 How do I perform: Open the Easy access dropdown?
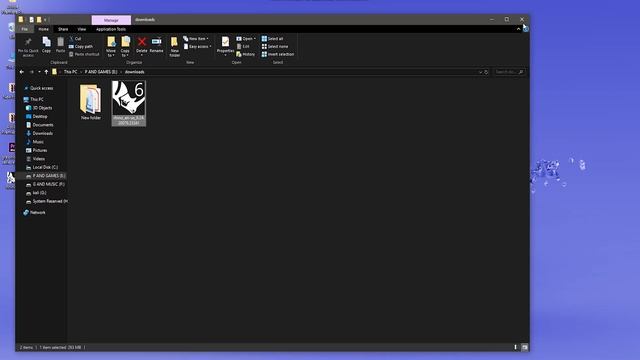(x=198, y=47)
